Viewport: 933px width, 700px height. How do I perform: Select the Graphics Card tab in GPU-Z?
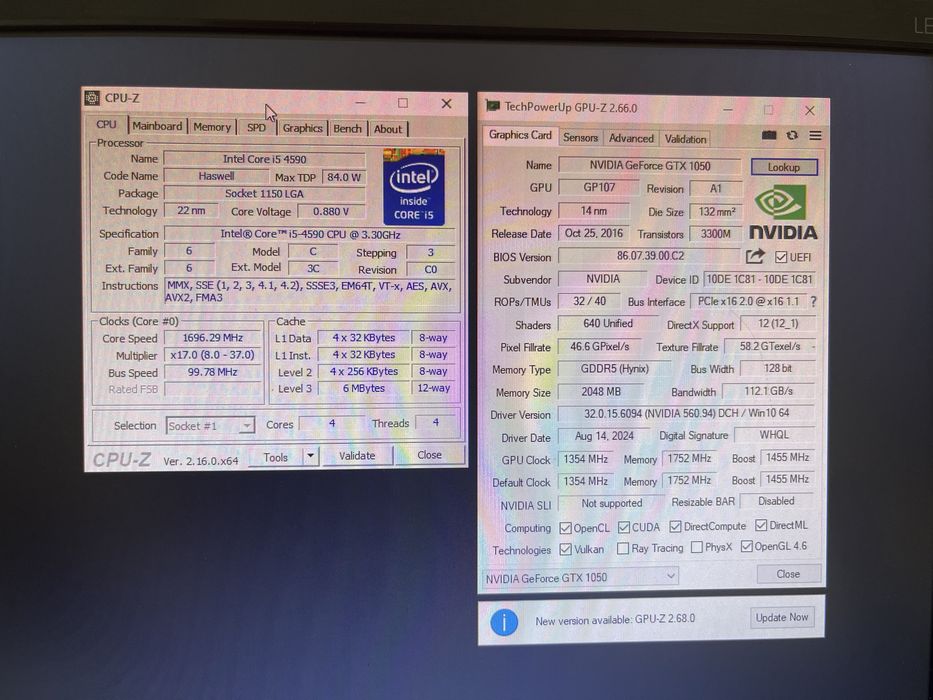(520, 135)
